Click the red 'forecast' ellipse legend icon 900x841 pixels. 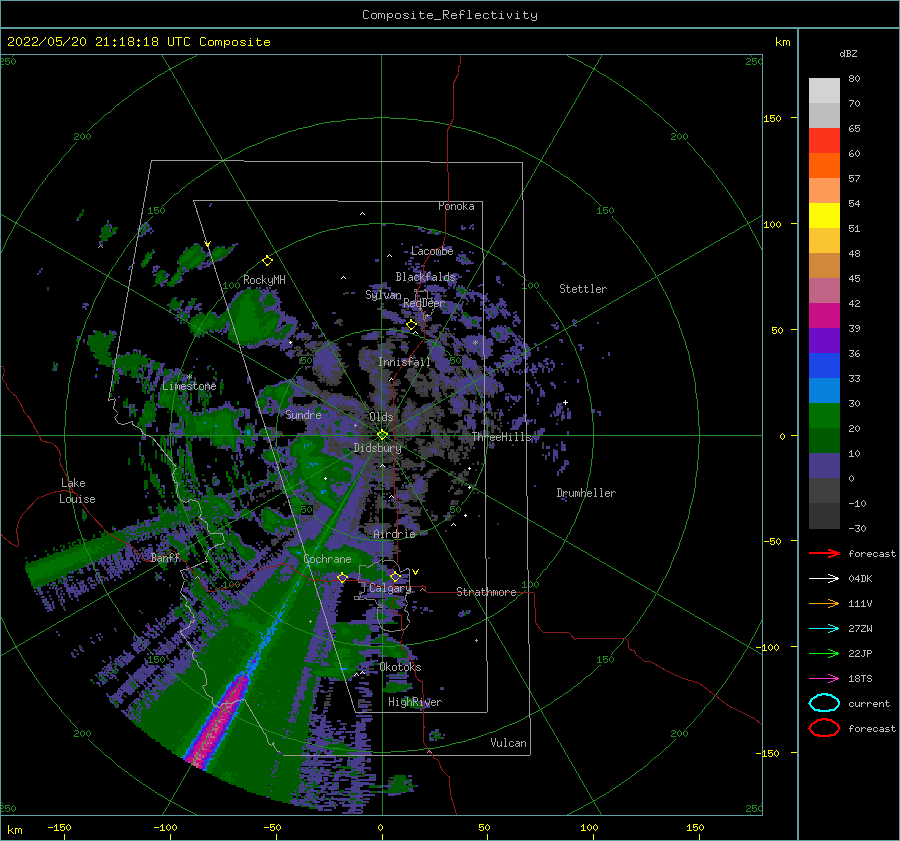(x=824, y=728)
